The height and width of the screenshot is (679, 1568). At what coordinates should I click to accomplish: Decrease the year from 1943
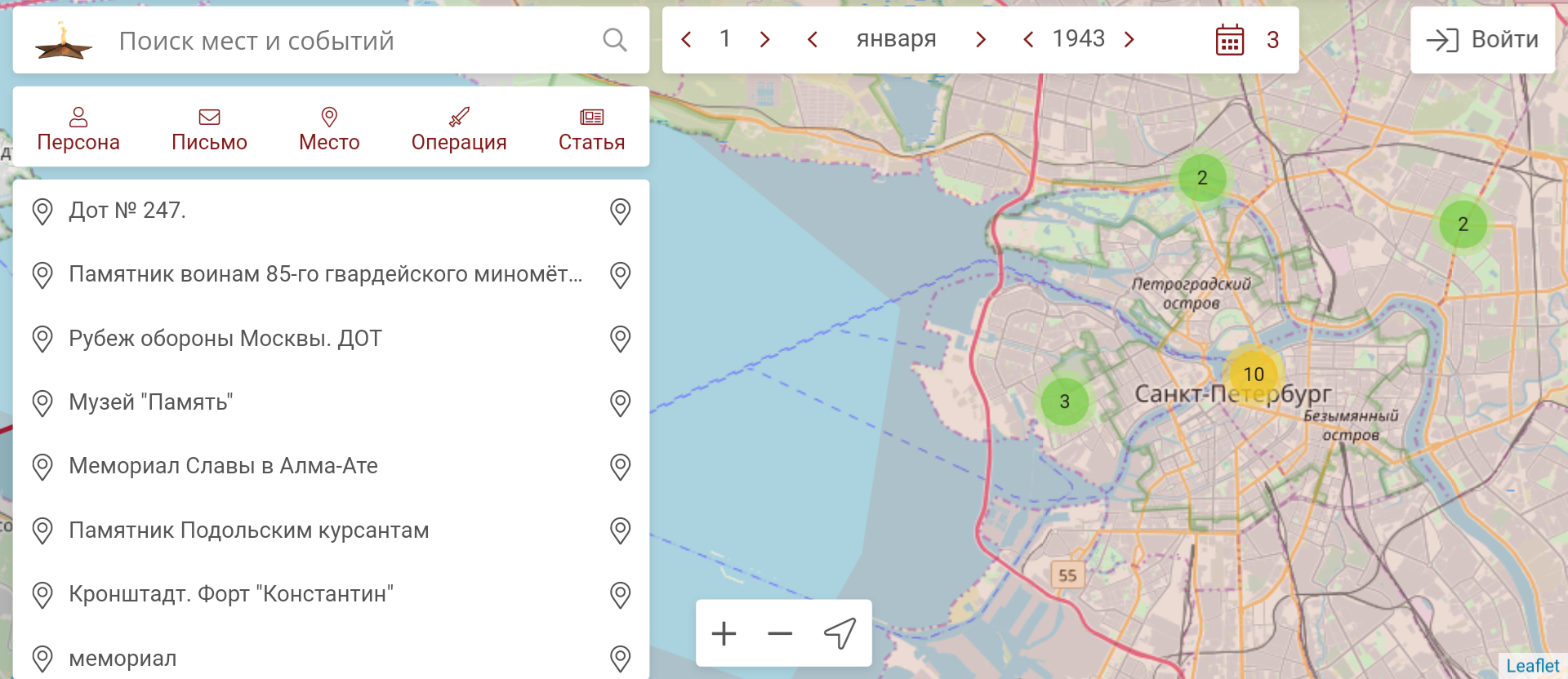(1029, 39)
